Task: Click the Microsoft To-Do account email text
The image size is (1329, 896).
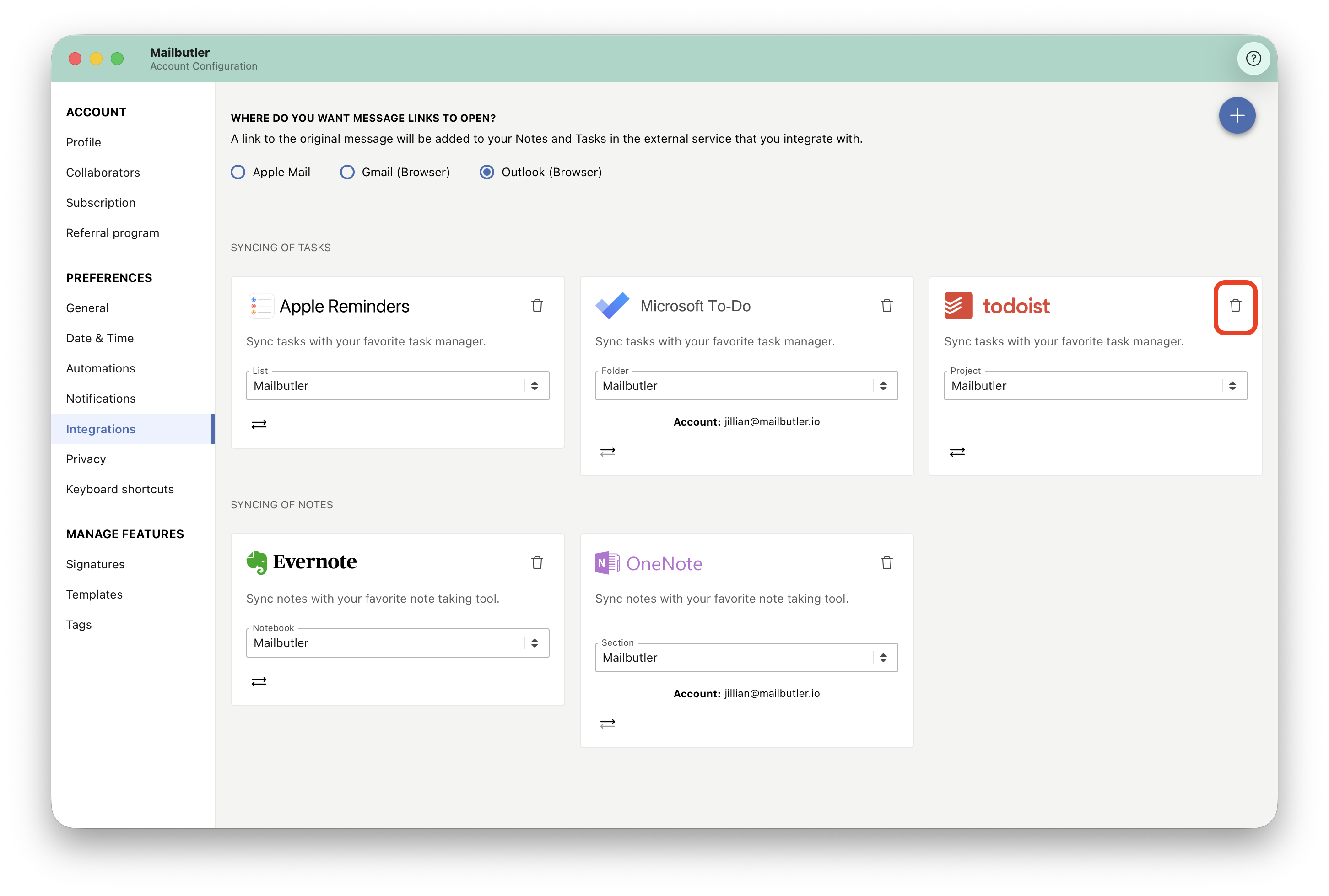Action: coord(771,422)
